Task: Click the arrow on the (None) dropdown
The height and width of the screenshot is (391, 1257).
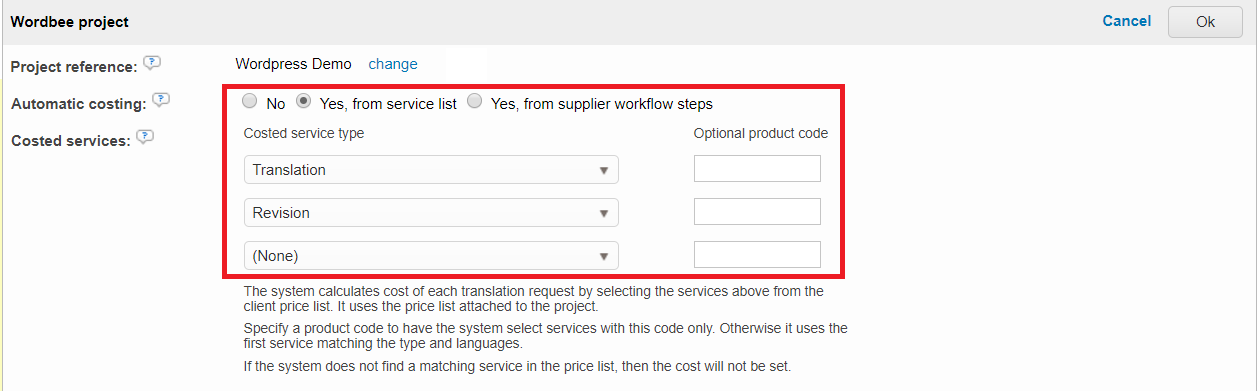Action: [x=603, y=257]
